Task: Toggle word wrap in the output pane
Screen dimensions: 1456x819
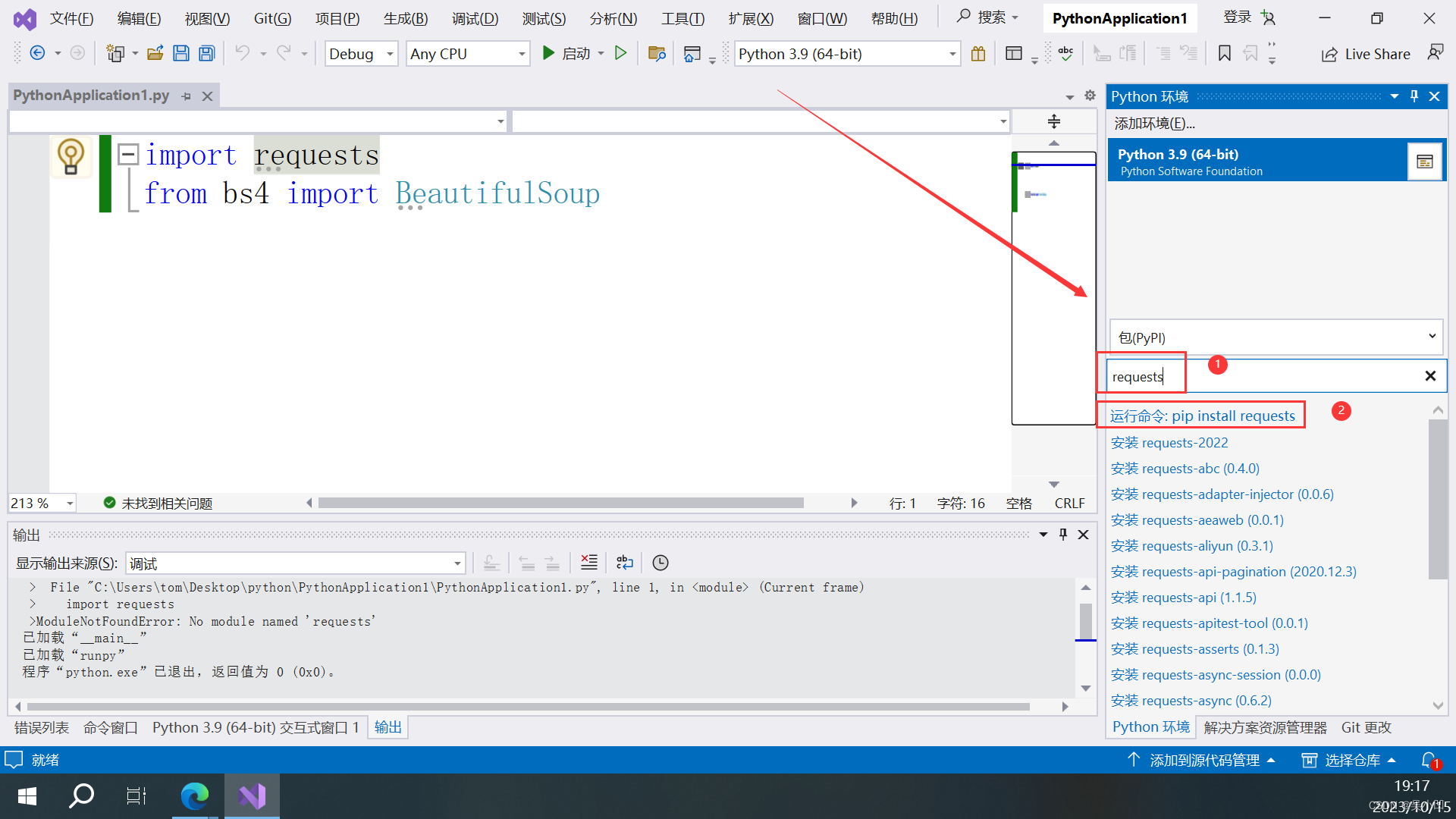Action: coord(624,563)
